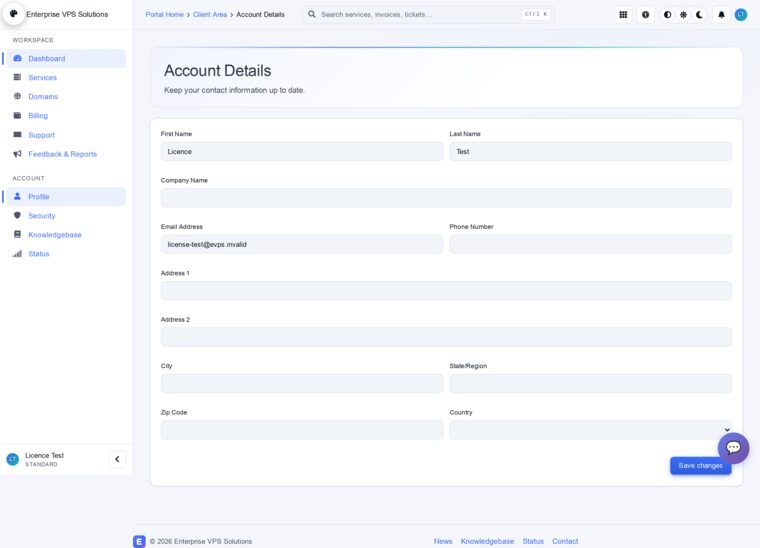This screenshot has width=760, height=548.
Task: Click the Dashboard gauge icon
Action: tap(17, 58)
